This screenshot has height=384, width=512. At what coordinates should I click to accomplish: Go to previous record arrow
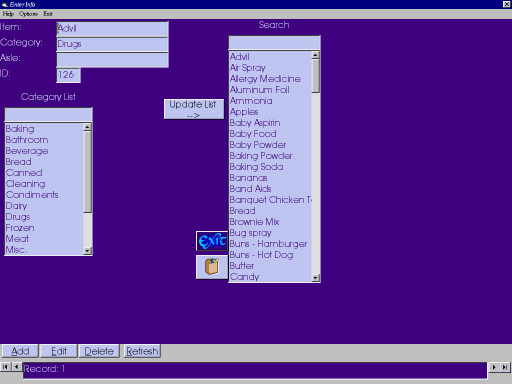(16, 367)
